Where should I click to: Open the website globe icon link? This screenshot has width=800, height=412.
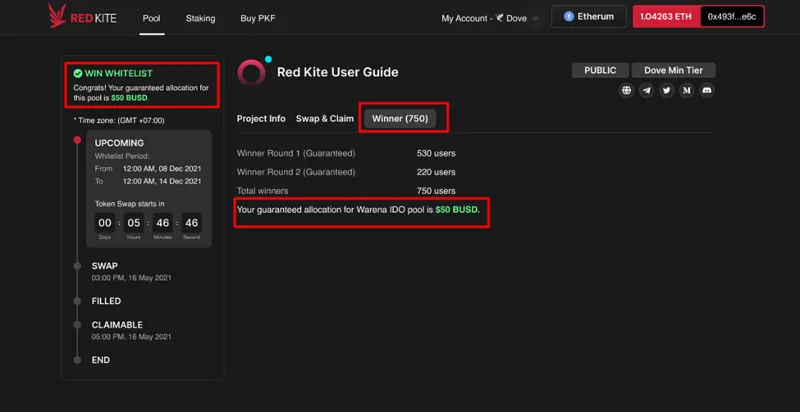(x=627, y=90)
